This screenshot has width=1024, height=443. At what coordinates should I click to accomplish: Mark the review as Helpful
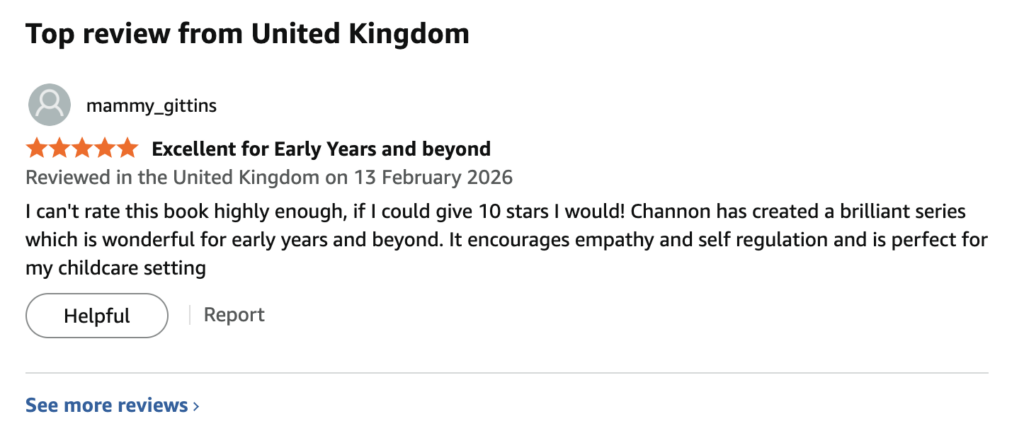[x=97, y=316]
